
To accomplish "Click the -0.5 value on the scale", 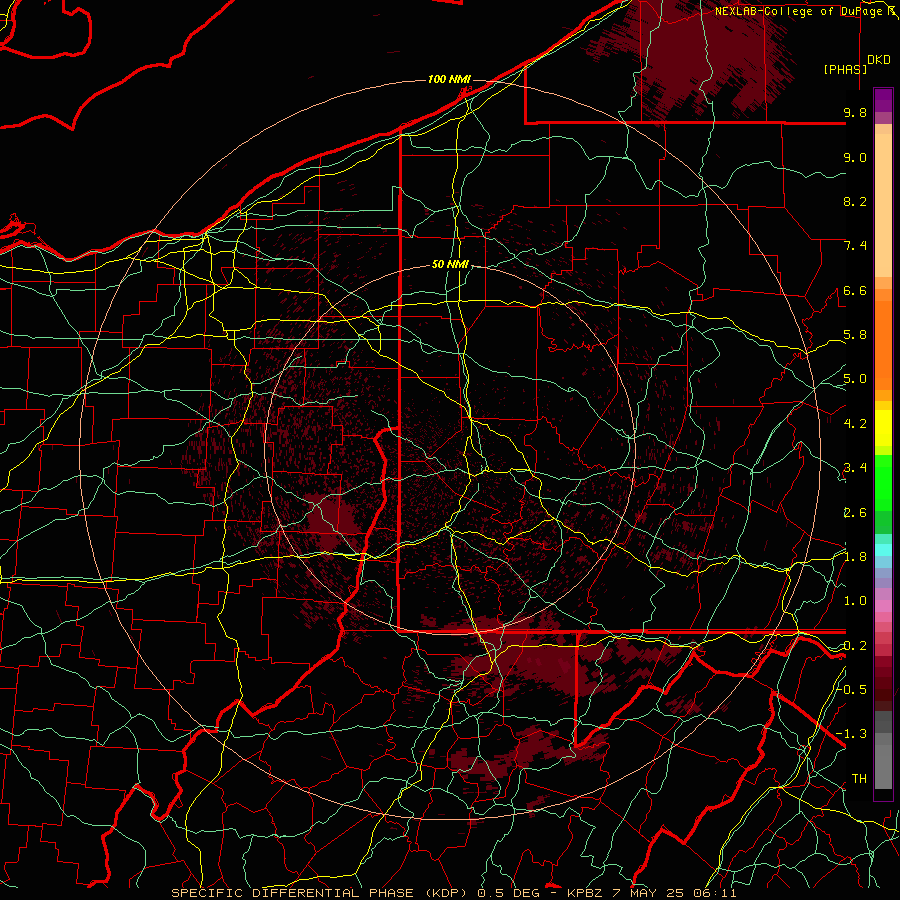I will (x=851, y=689).
